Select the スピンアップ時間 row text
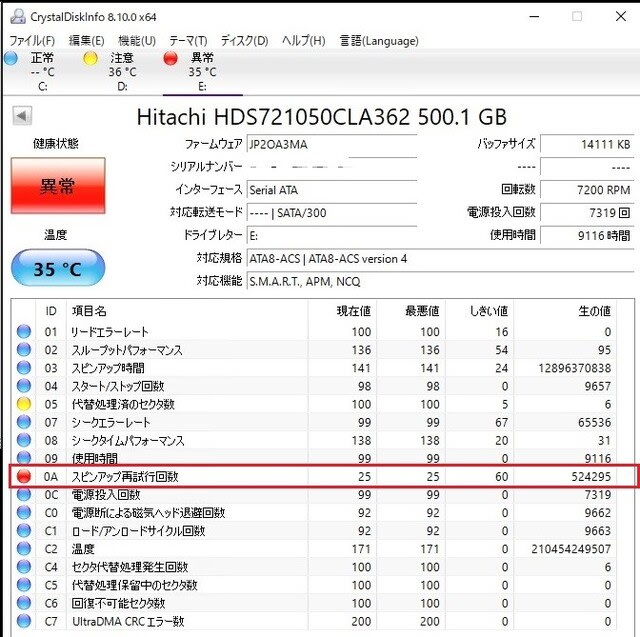Viewport: 640px width, 637px height. coord(108,368)
